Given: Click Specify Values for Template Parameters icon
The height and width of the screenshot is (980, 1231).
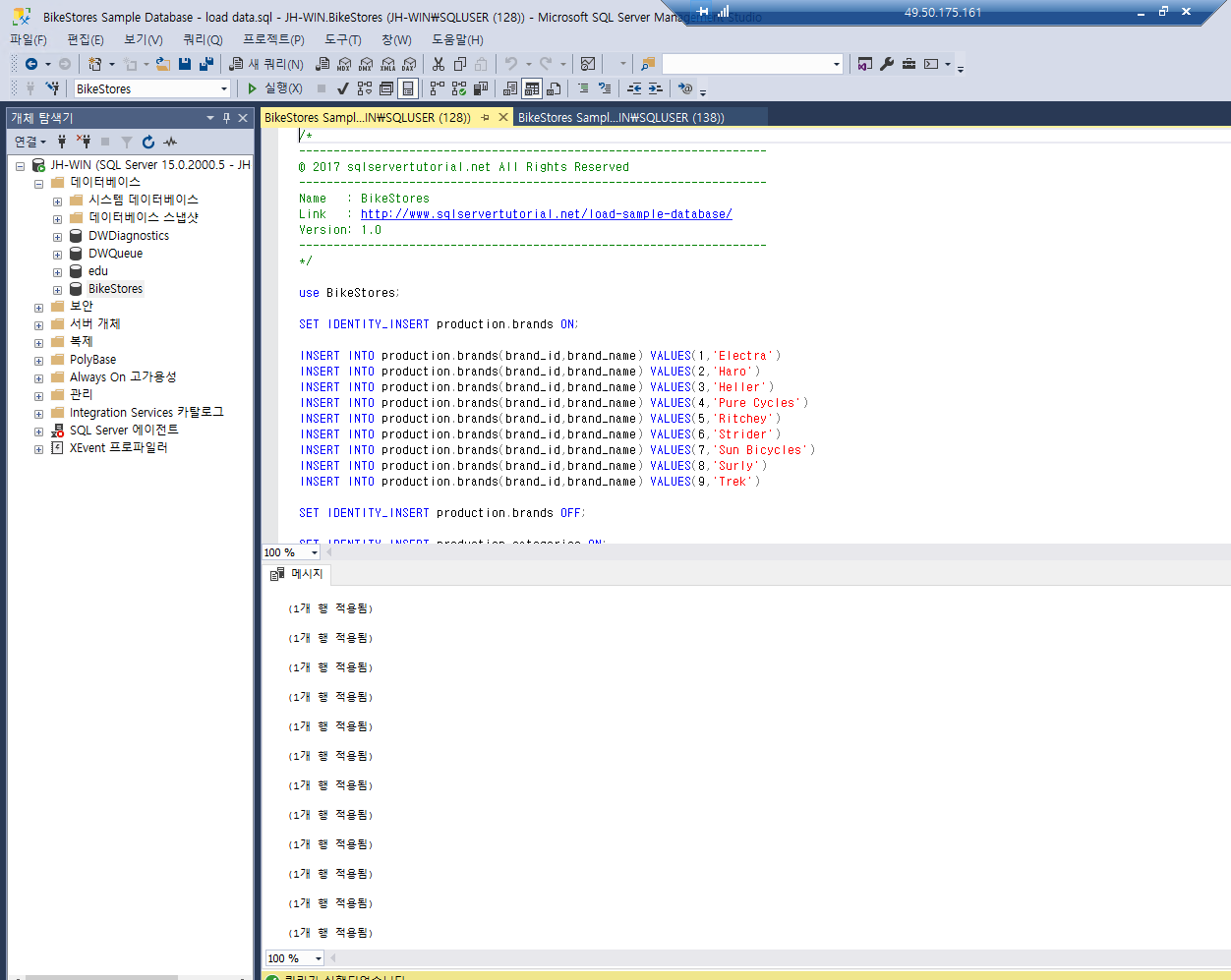Looking at the screenshot, I should point(685,88).
